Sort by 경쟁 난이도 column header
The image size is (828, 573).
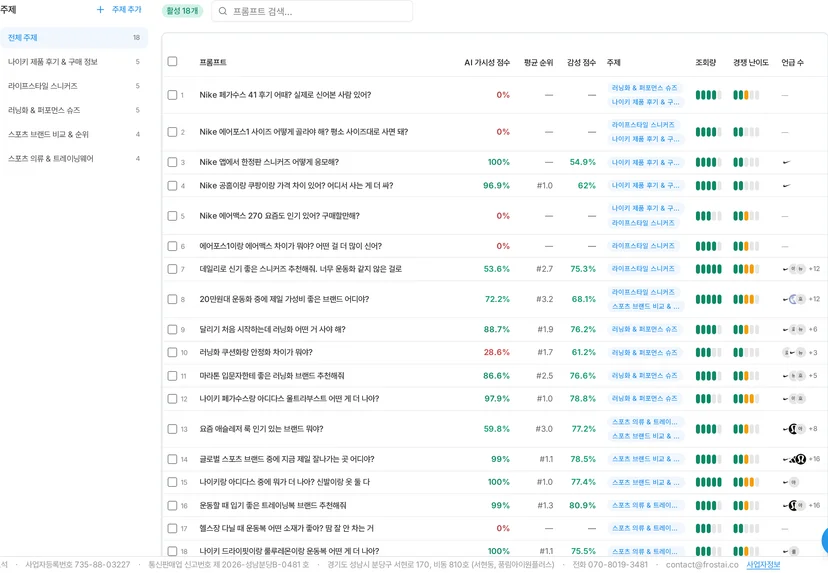(750, 62)
